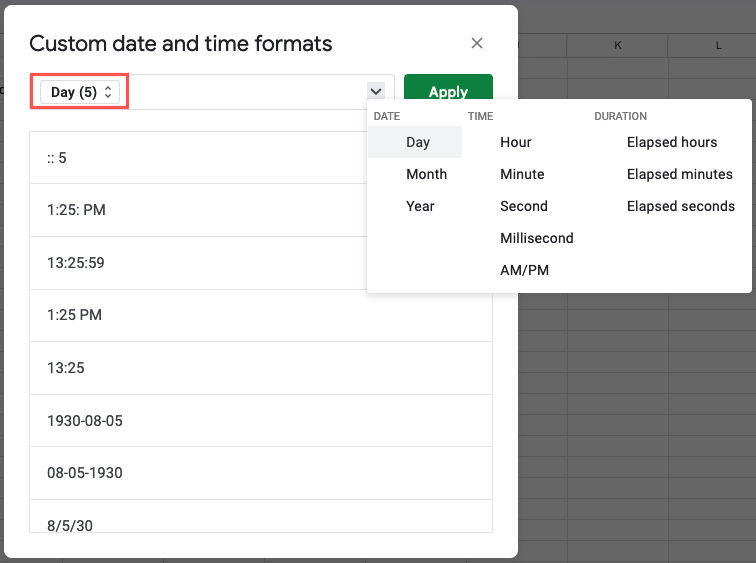The image size is (756, 563).
Task: Add Millisecond to the format
Action: (x=536, y=238)
